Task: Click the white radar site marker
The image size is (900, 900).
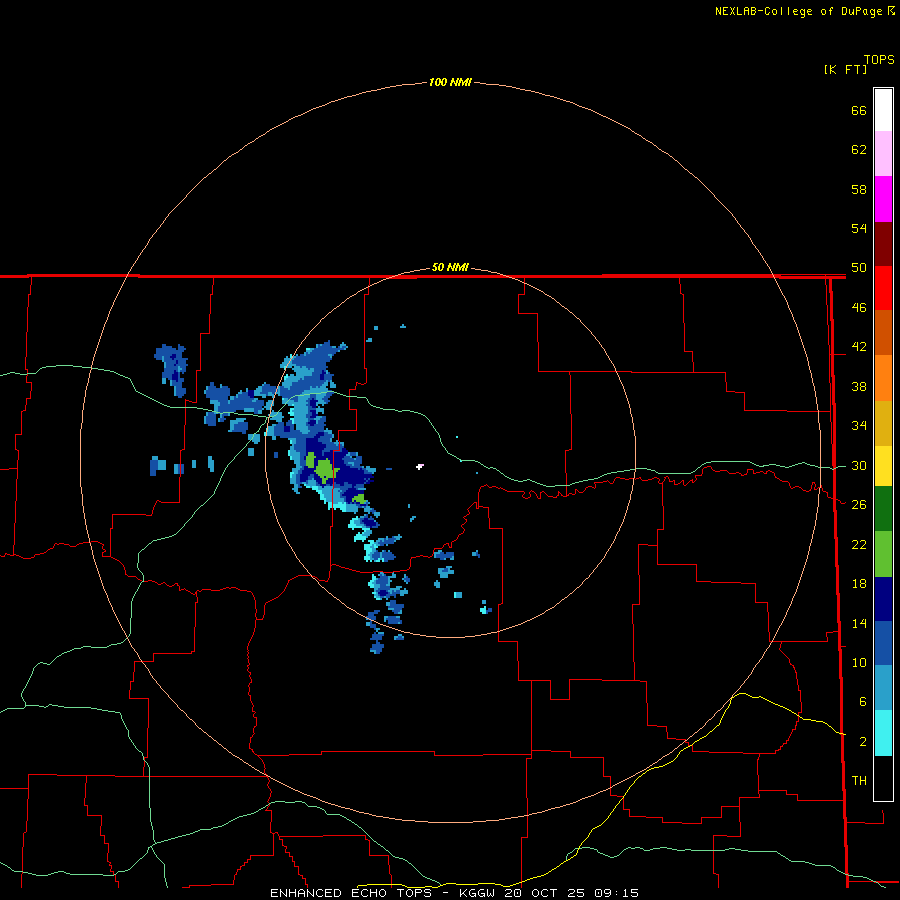Action: pyautogui.click(x=420, y=467)
